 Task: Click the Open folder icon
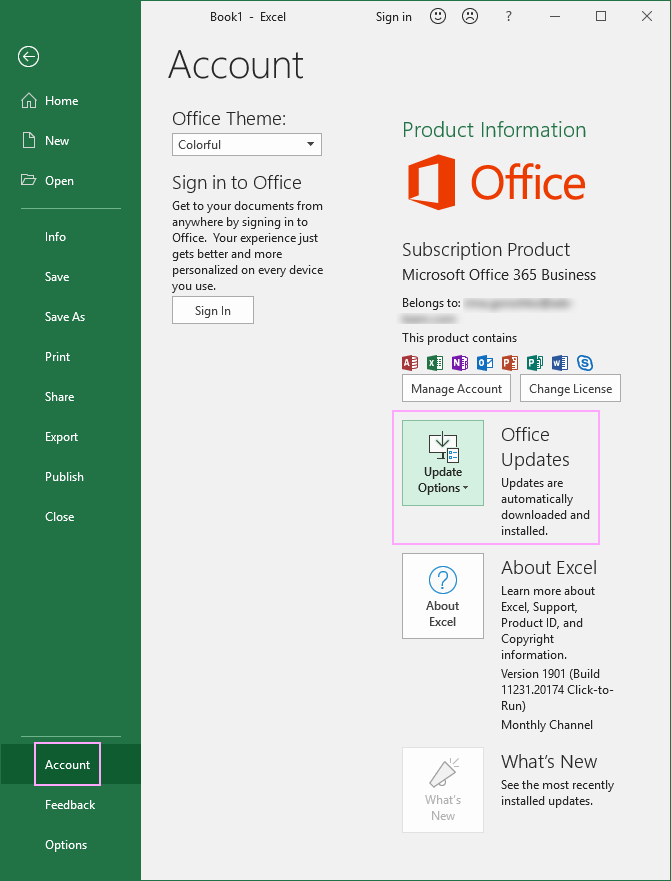point(28,180)
